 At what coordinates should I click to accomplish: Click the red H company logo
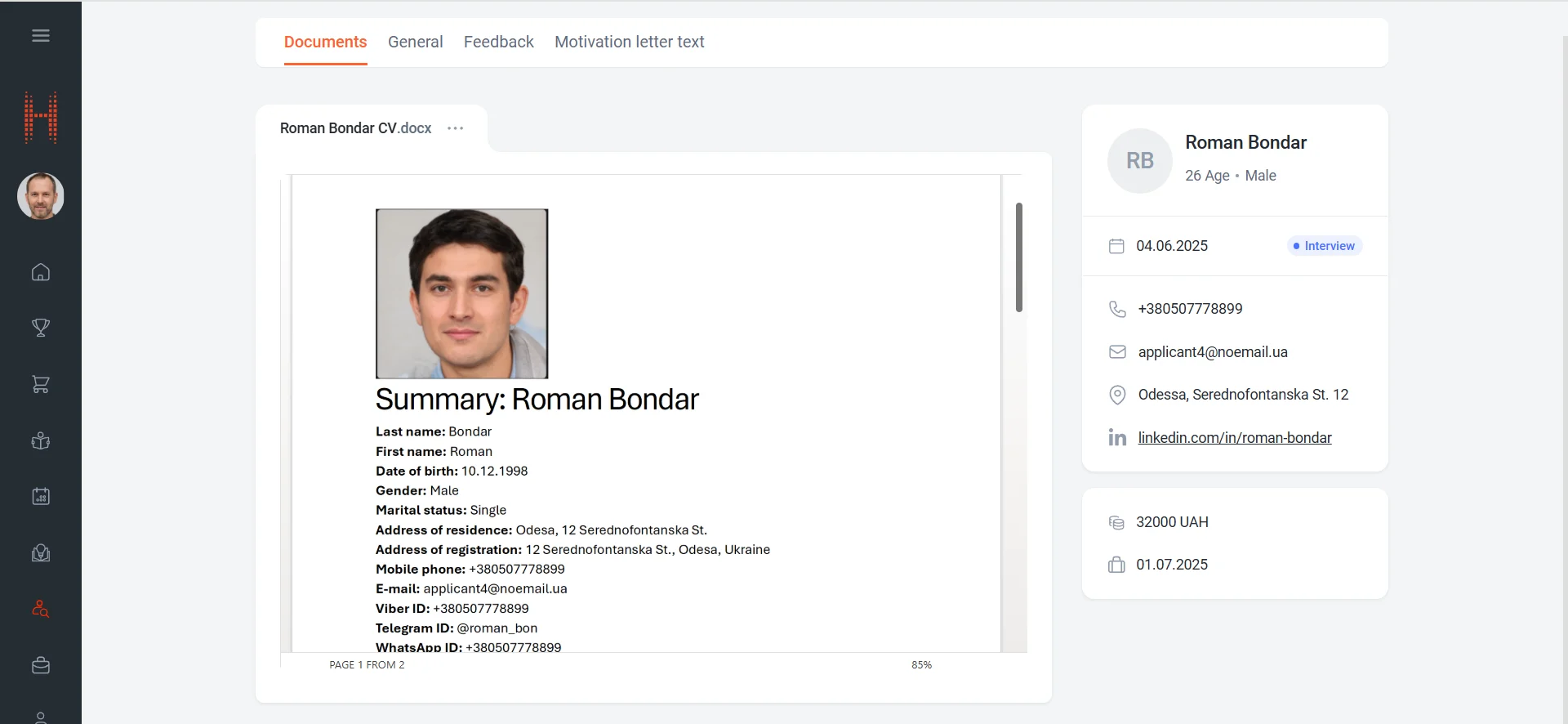pyautogui.click(x=41, y=118)
